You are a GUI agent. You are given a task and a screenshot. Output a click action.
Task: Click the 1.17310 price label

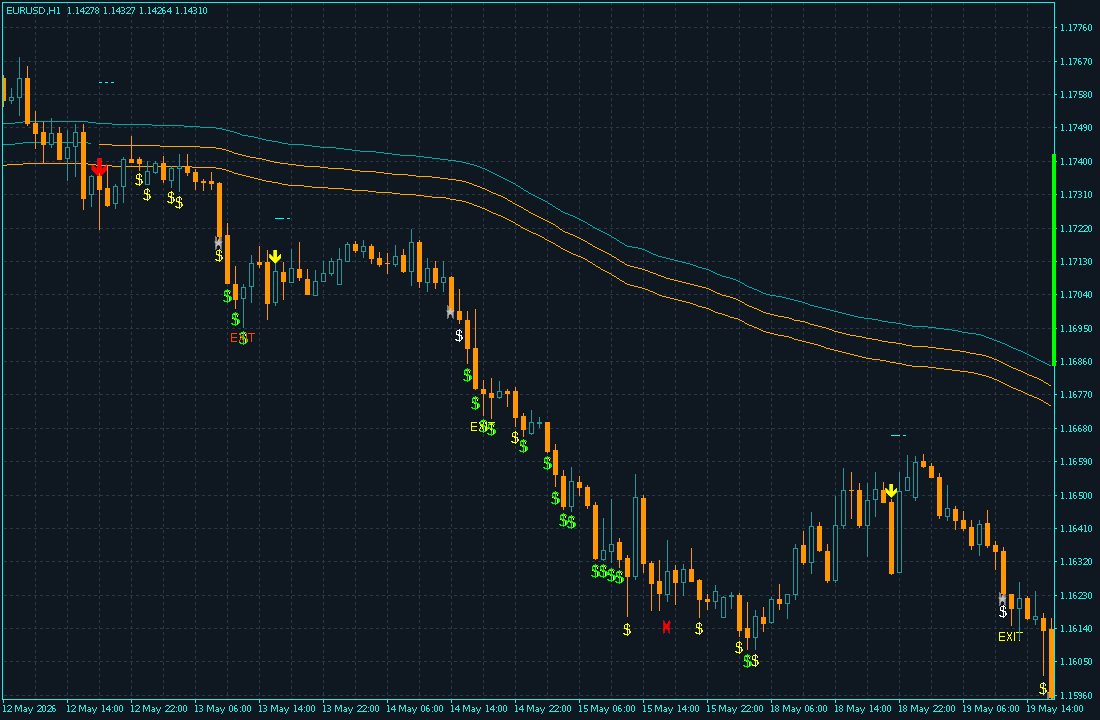coord(1075,194)
